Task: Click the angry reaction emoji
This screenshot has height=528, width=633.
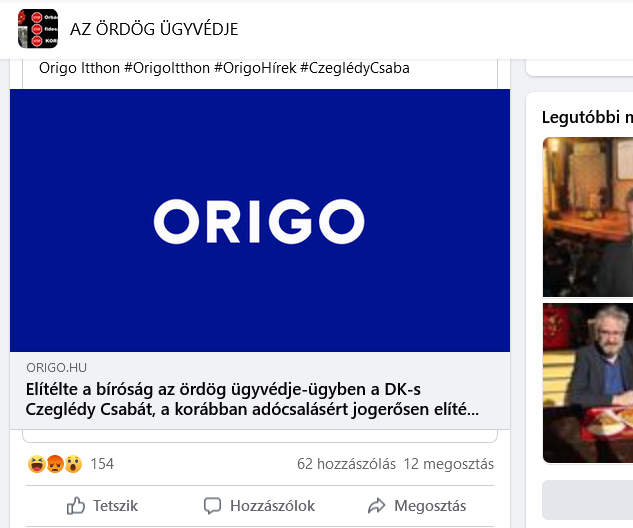Action: (55, 464)
